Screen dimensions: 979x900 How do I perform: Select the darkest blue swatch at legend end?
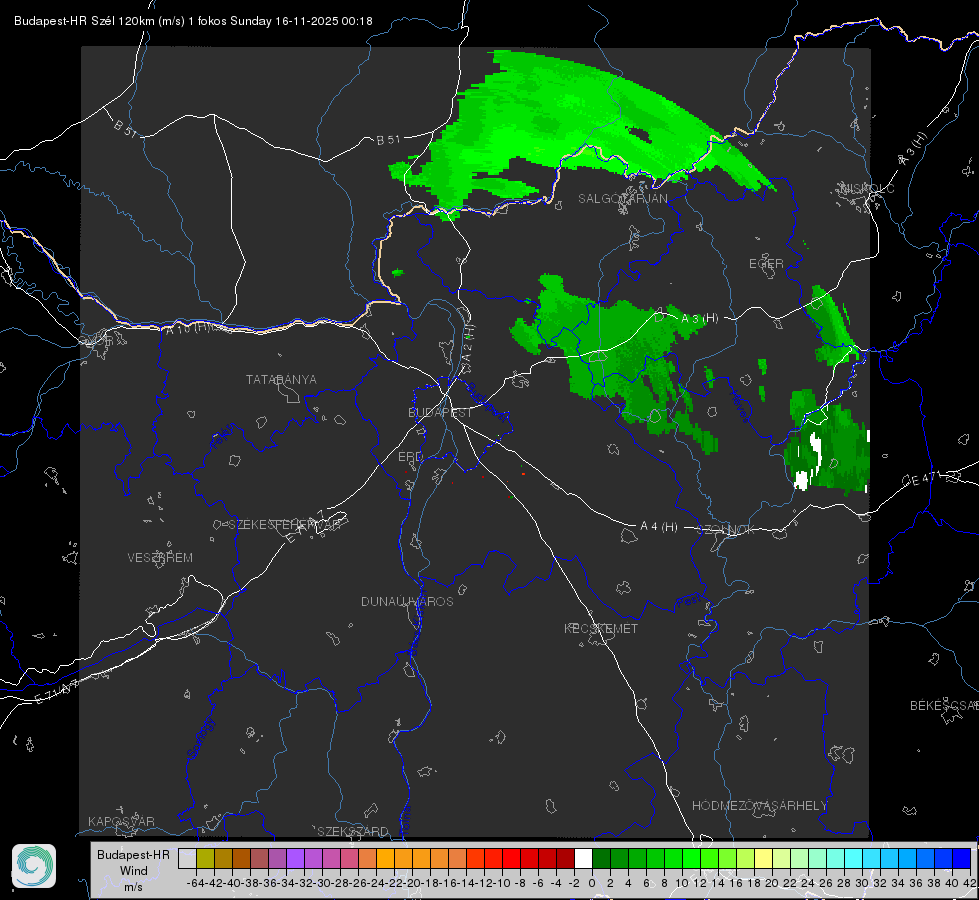pos(962,858)
